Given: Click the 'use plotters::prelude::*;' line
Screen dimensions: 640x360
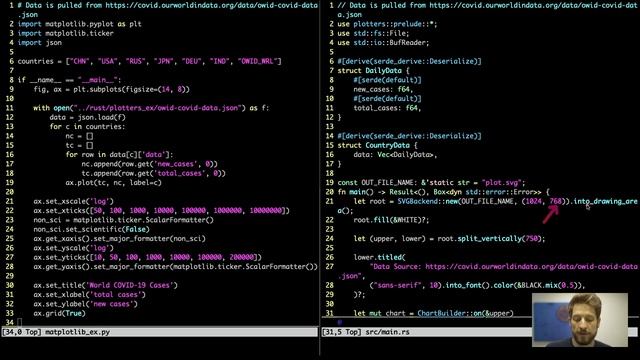Looking at the screenshot, I should [x=387, y=24].
